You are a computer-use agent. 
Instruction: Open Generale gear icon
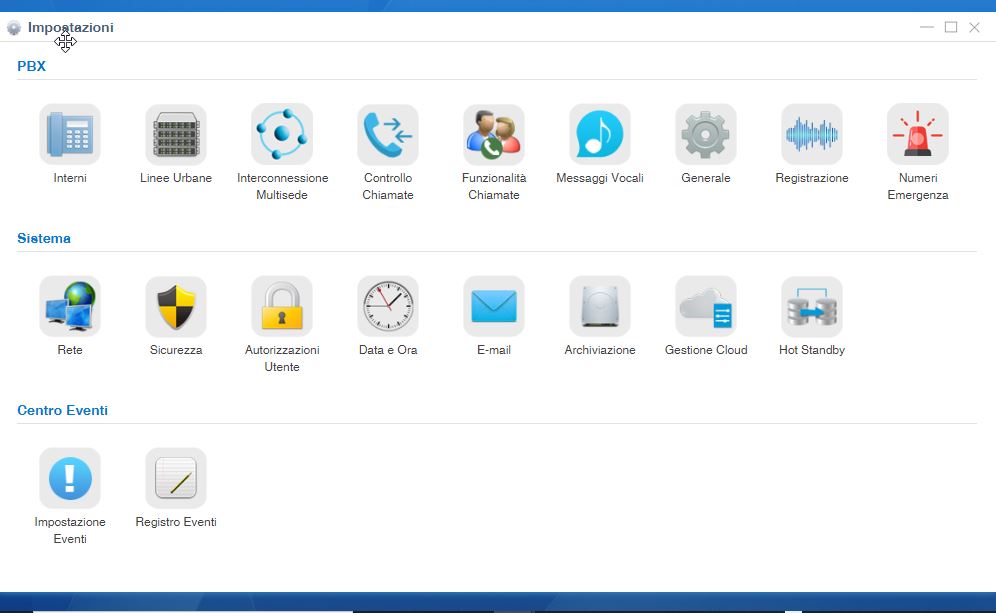[x=706, y=134]
